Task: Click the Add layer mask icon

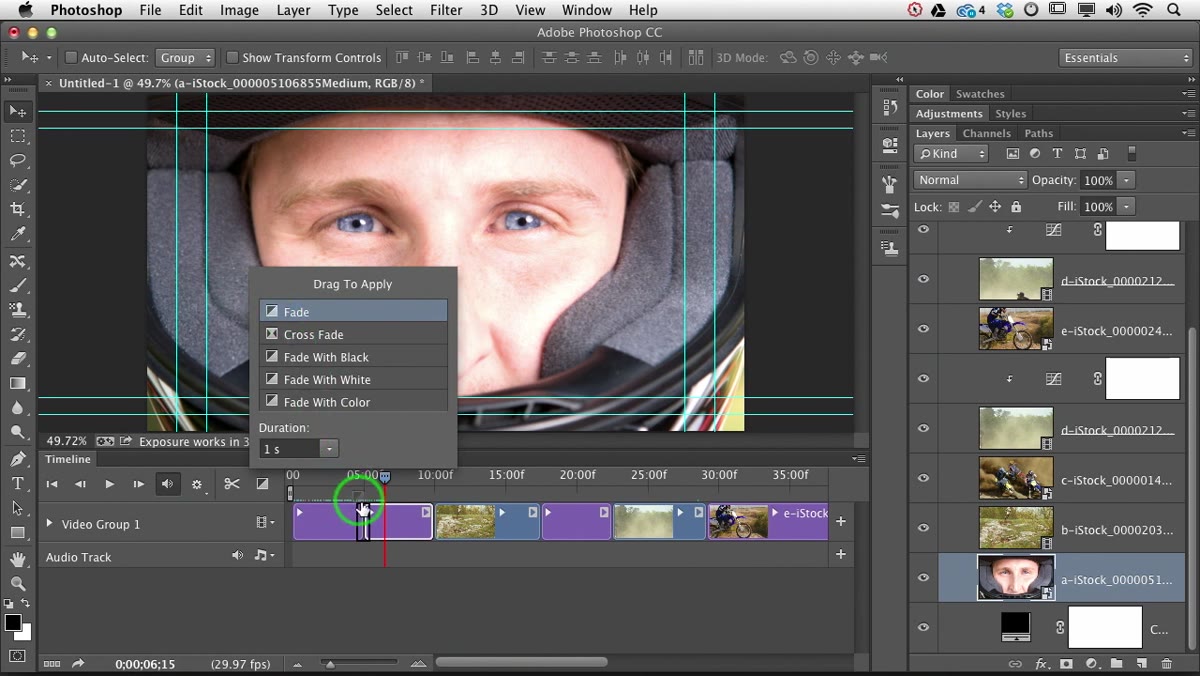Action: pyautogui.click(x=1066, y=663)
